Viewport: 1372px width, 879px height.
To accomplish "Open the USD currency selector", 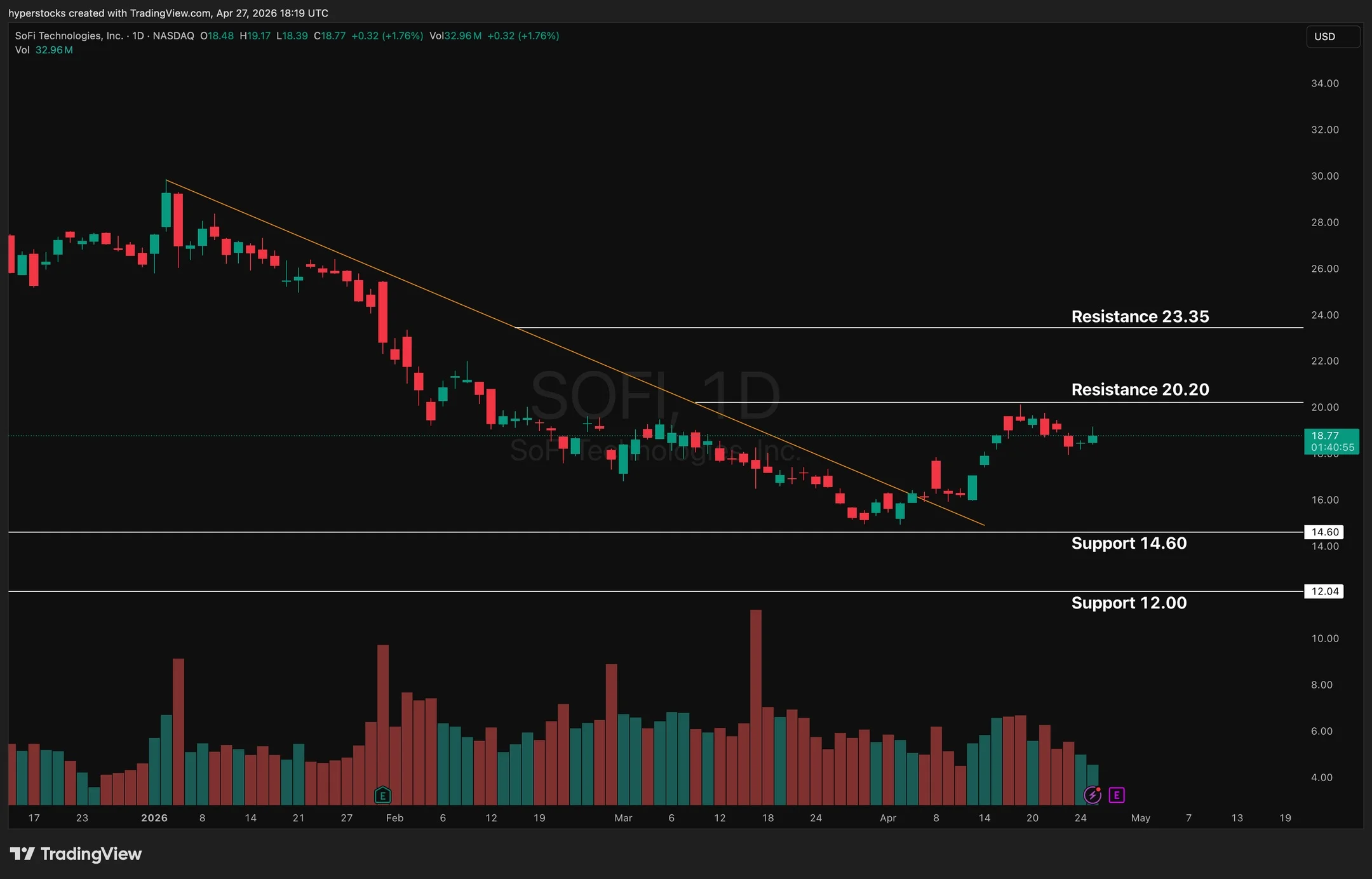I will (x=1333, y=36).
